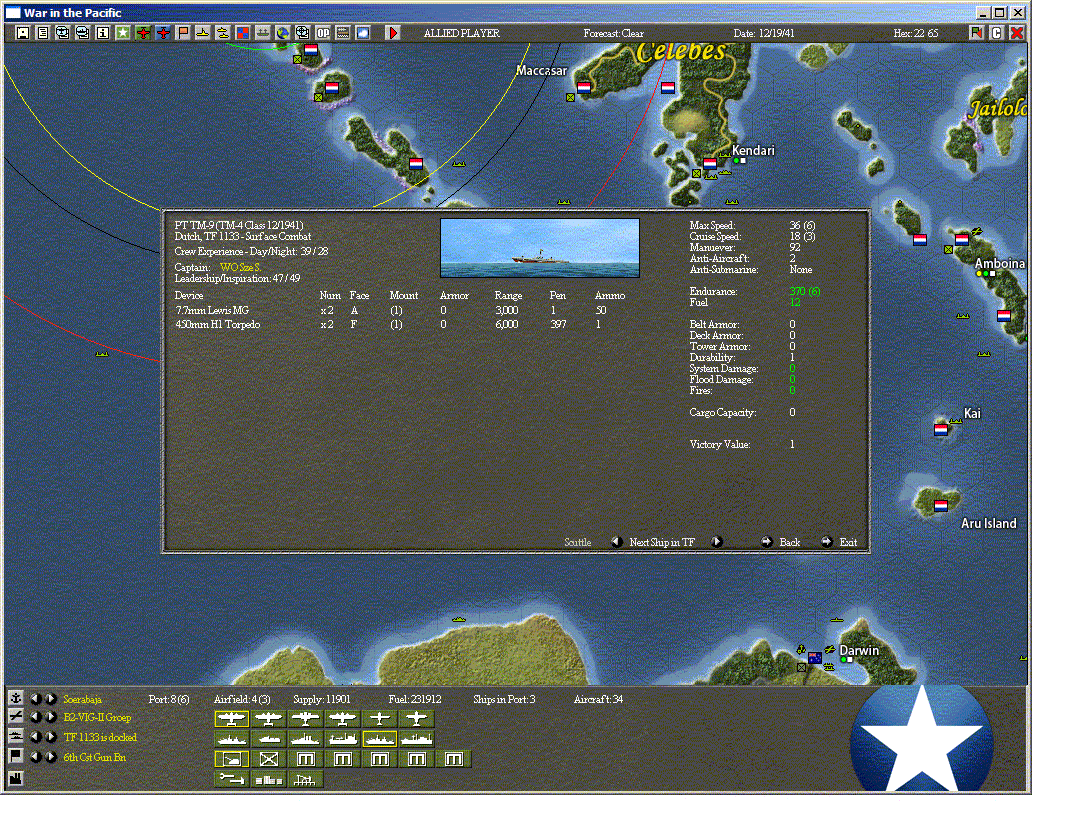Go to previous base before Soerabaja
Image resolution: width=1075 pixels, height=828 pixels.
coord(36,698)
